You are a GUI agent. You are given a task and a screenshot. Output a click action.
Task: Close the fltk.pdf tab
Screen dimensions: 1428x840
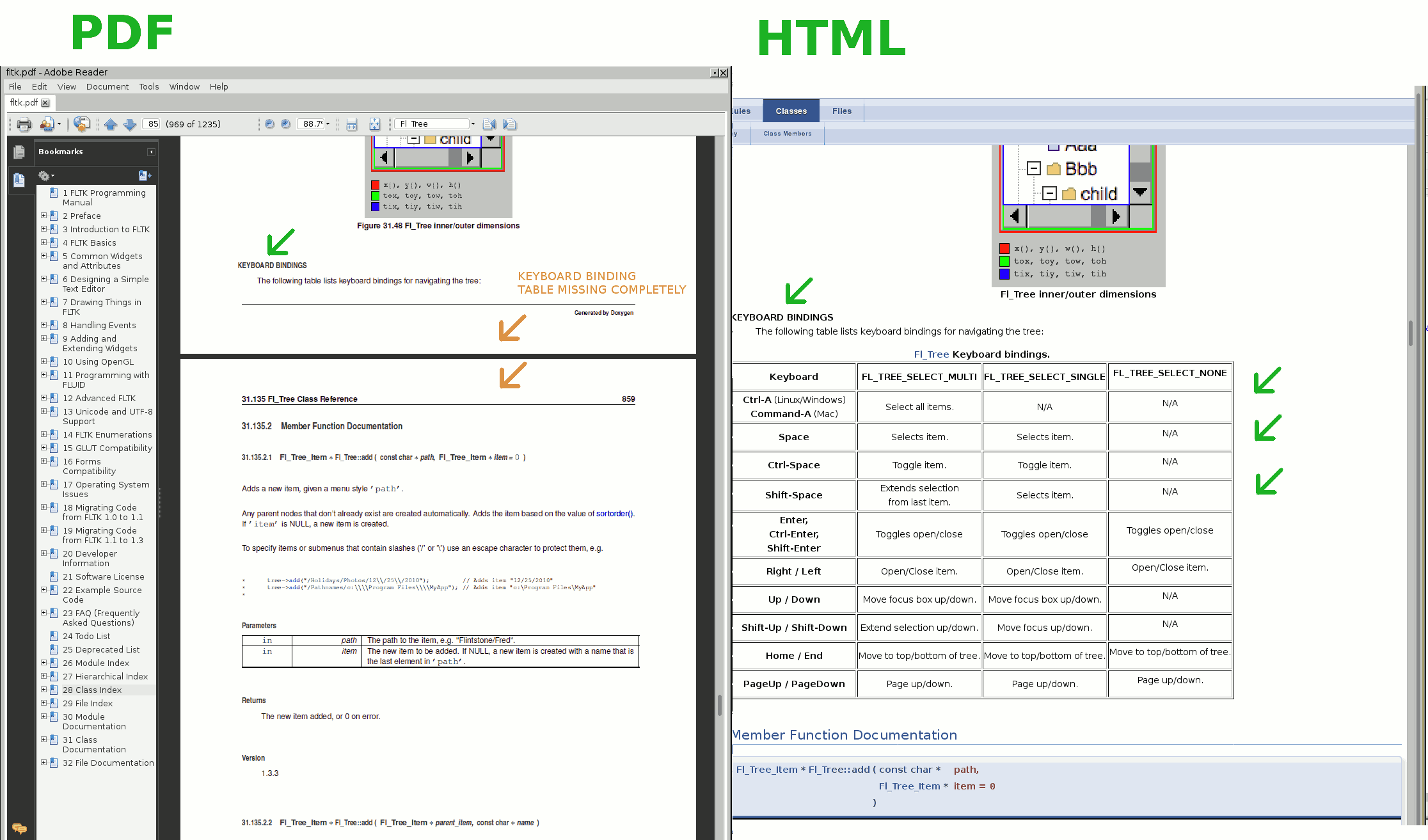pos(45,102)
